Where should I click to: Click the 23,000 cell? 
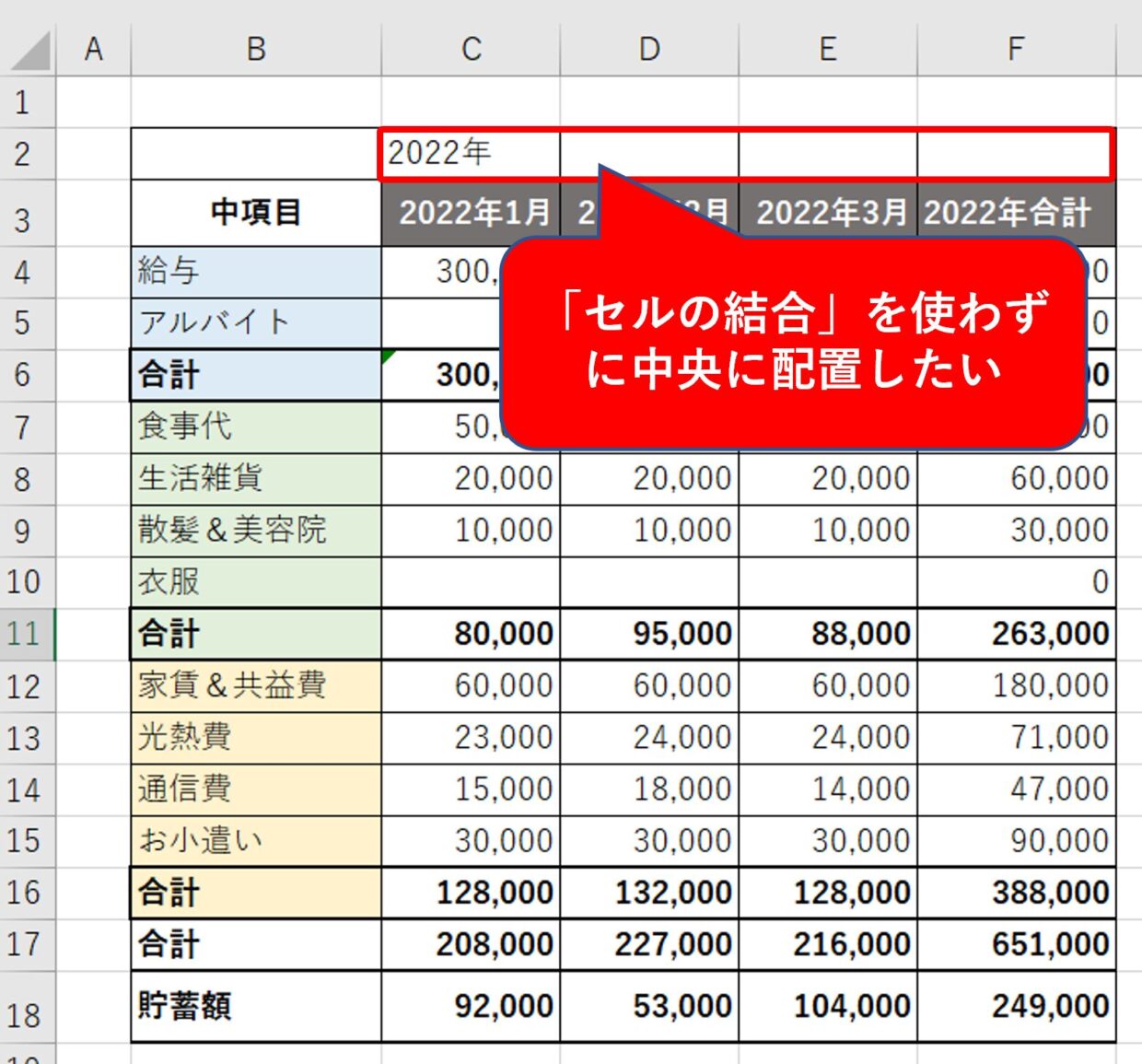tap(471, 738)
